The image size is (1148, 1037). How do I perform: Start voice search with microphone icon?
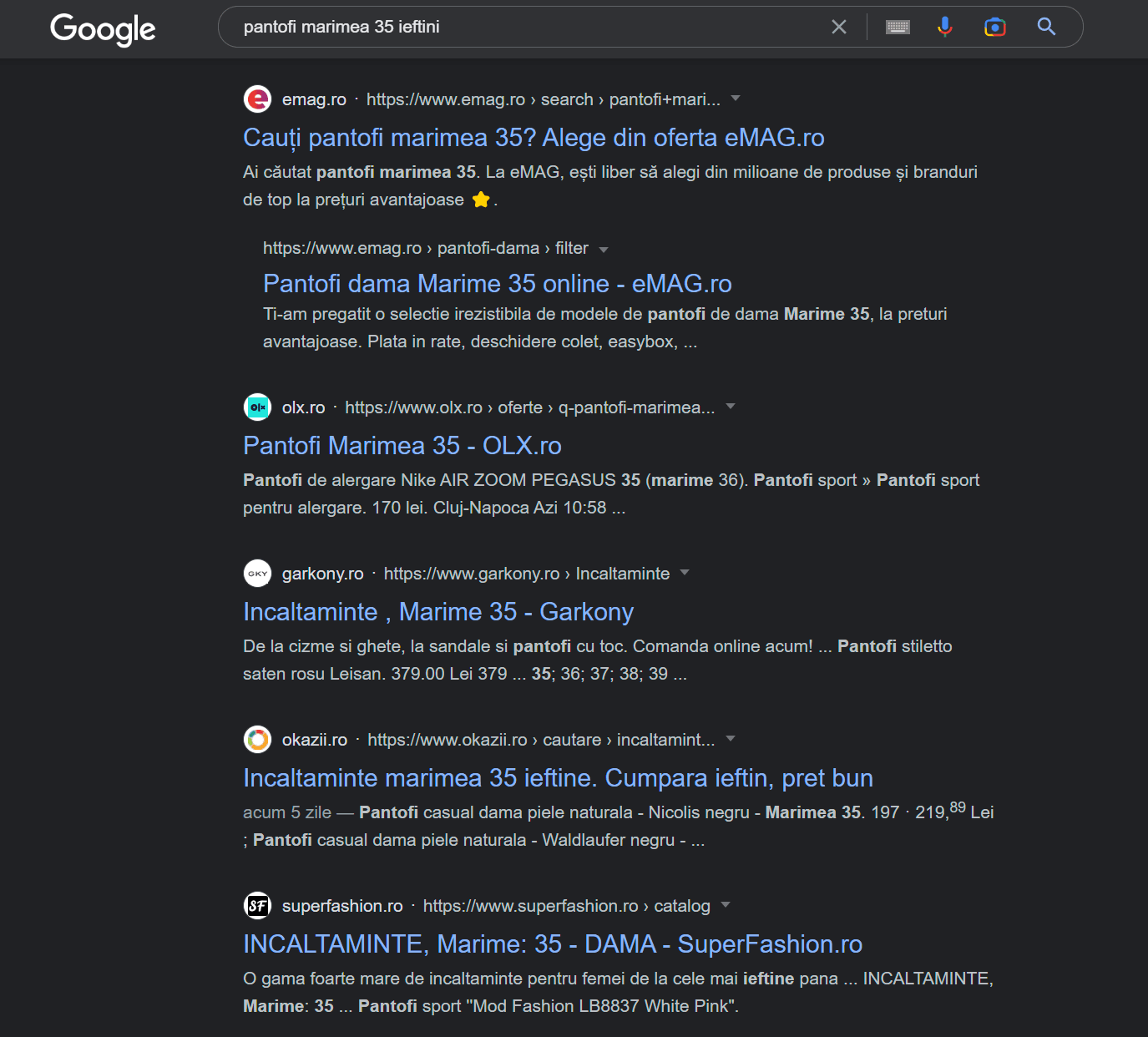[945, 27]
